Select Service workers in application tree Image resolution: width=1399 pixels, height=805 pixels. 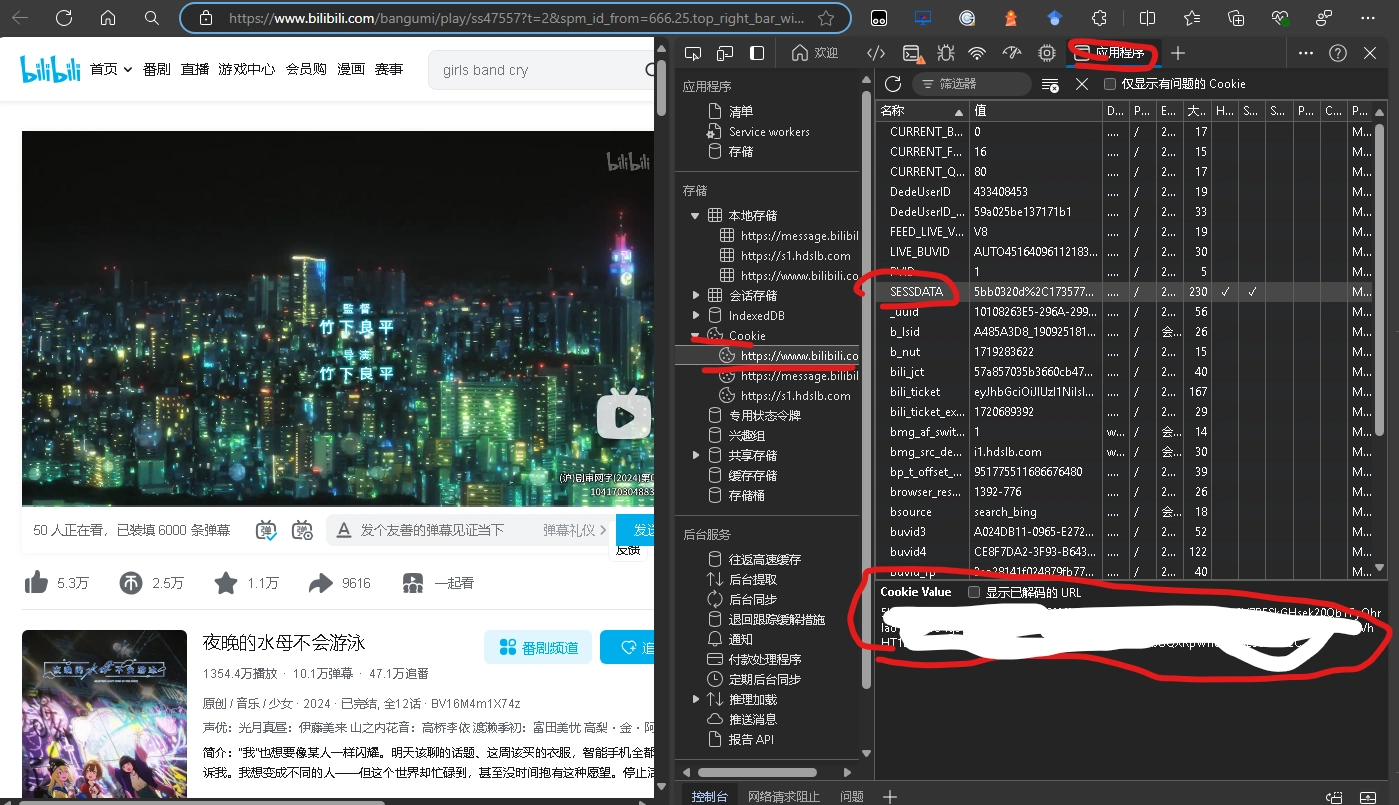click(x=769, y=132)
